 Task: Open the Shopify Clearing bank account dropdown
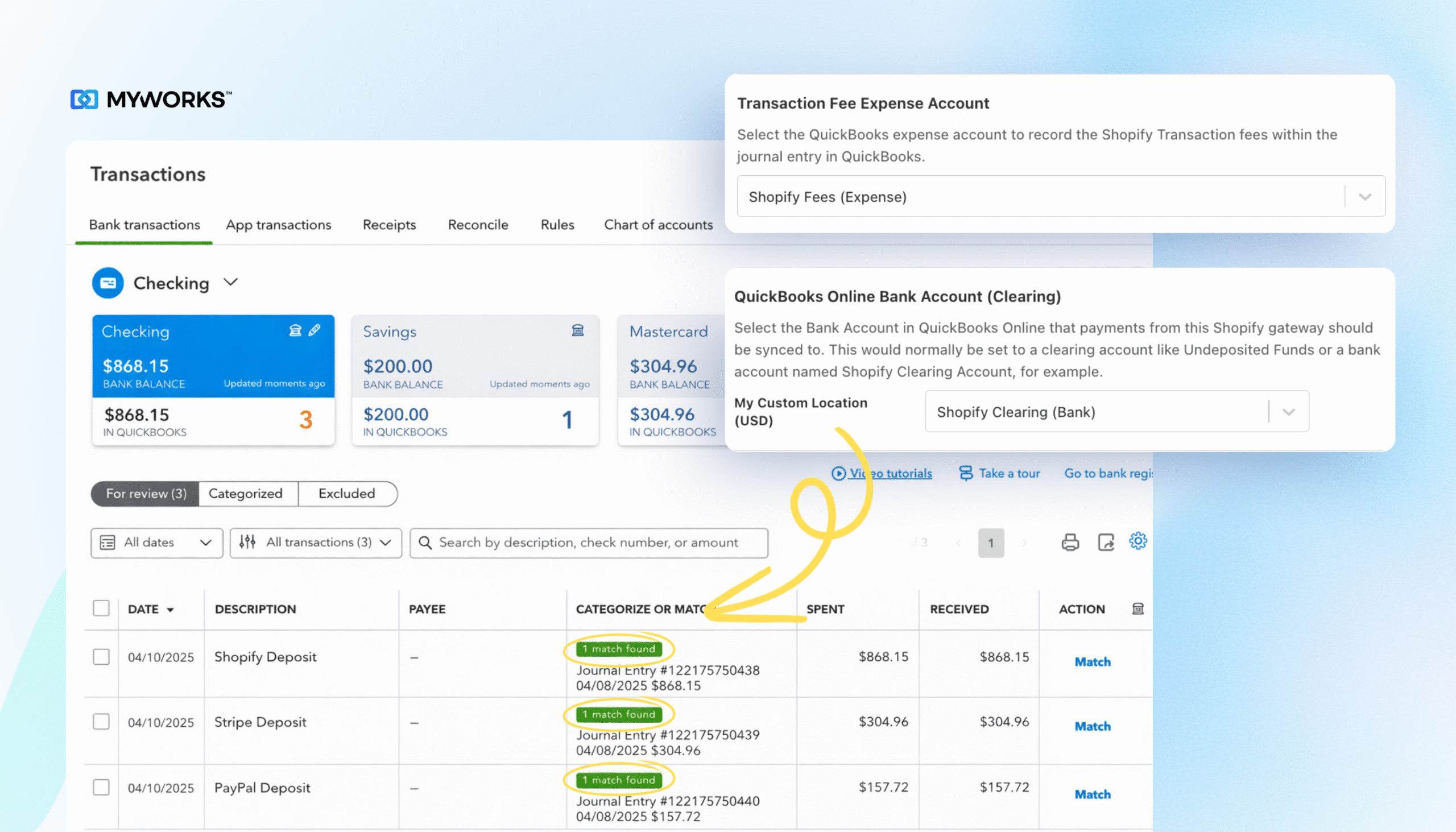(1288, 411)
